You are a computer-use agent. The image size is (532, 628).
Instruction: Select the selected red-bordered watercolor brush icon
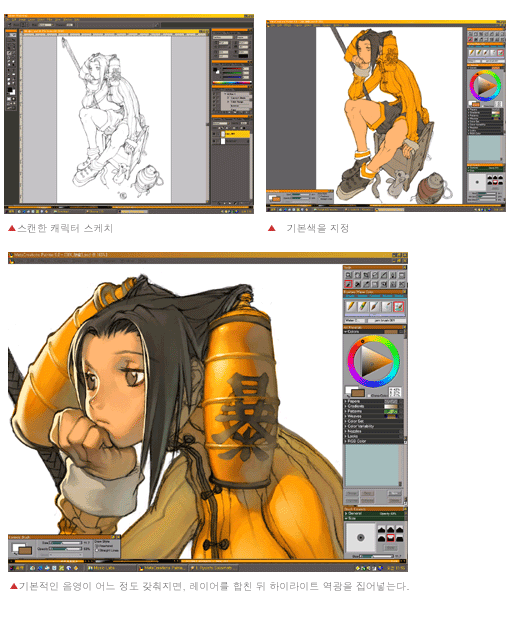(x=398, y=306)
